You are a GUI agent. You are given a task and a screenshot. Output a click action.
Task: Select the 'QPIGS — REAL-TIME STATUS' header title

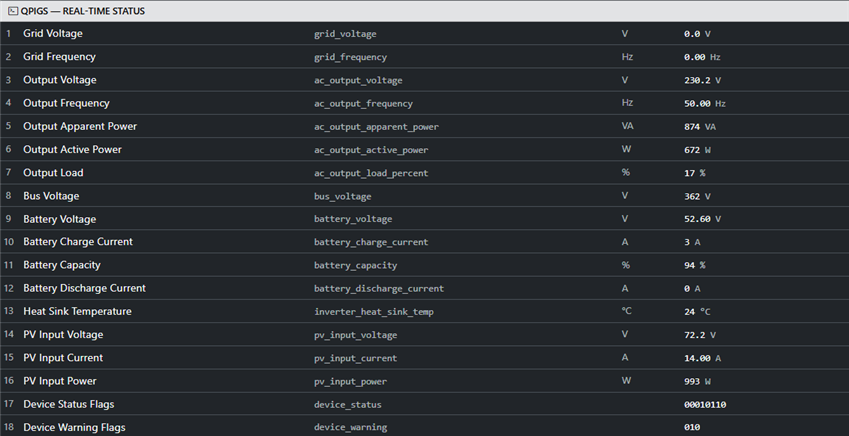tap(83, 11)
